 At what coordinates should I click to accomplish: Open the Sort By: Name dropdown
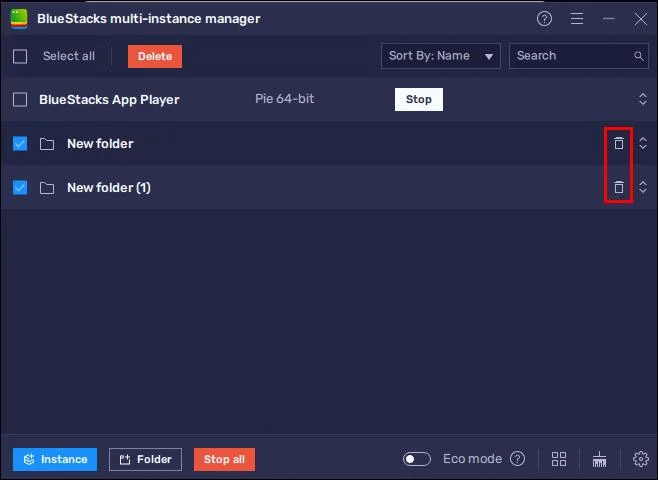pyautogui.click(x=441, y=56)
